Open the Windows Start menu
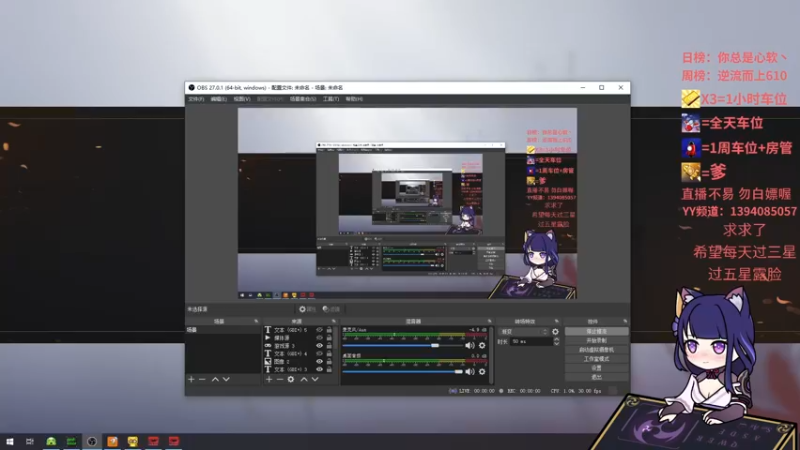Viewport: 800px width, 450px height. pos(10,441)
